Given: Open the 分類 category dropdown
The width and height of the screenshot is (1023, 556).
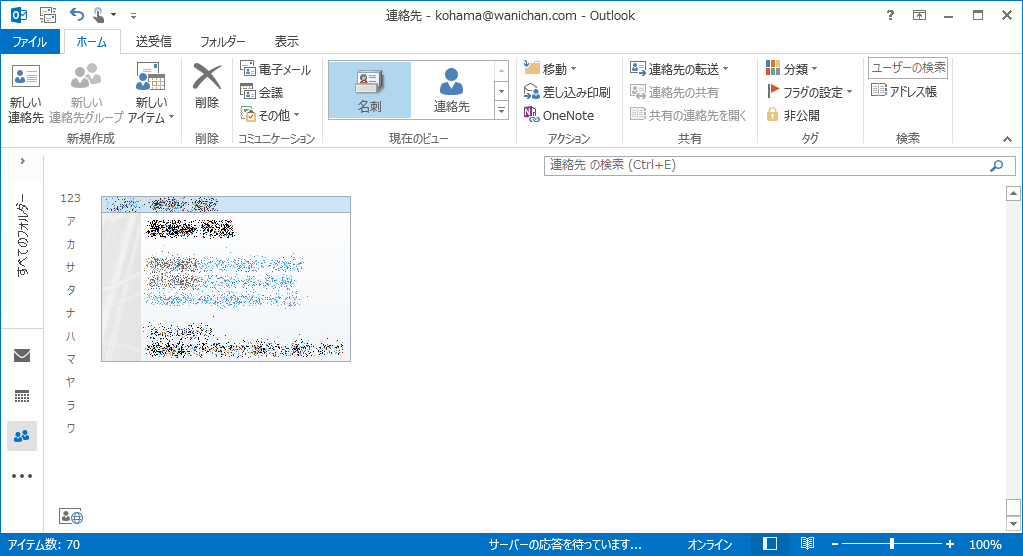Looking at the screenshot, I should point(791,69).
